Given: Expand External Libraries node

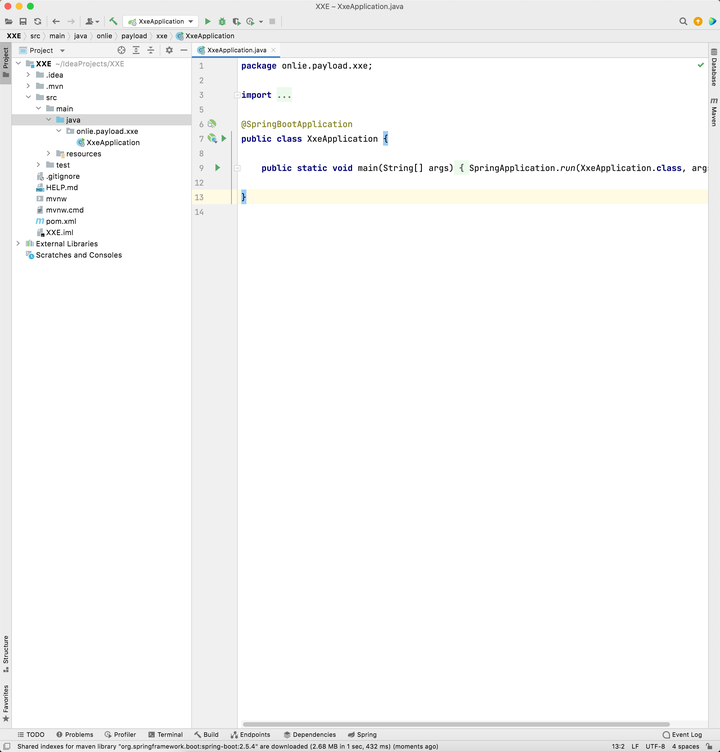Looking at the screenshot, I should 18,244.
